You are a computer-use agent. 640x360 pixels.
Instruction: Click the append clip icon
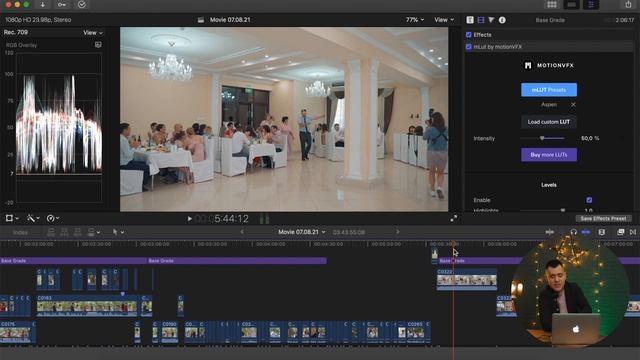pos(78,232)
